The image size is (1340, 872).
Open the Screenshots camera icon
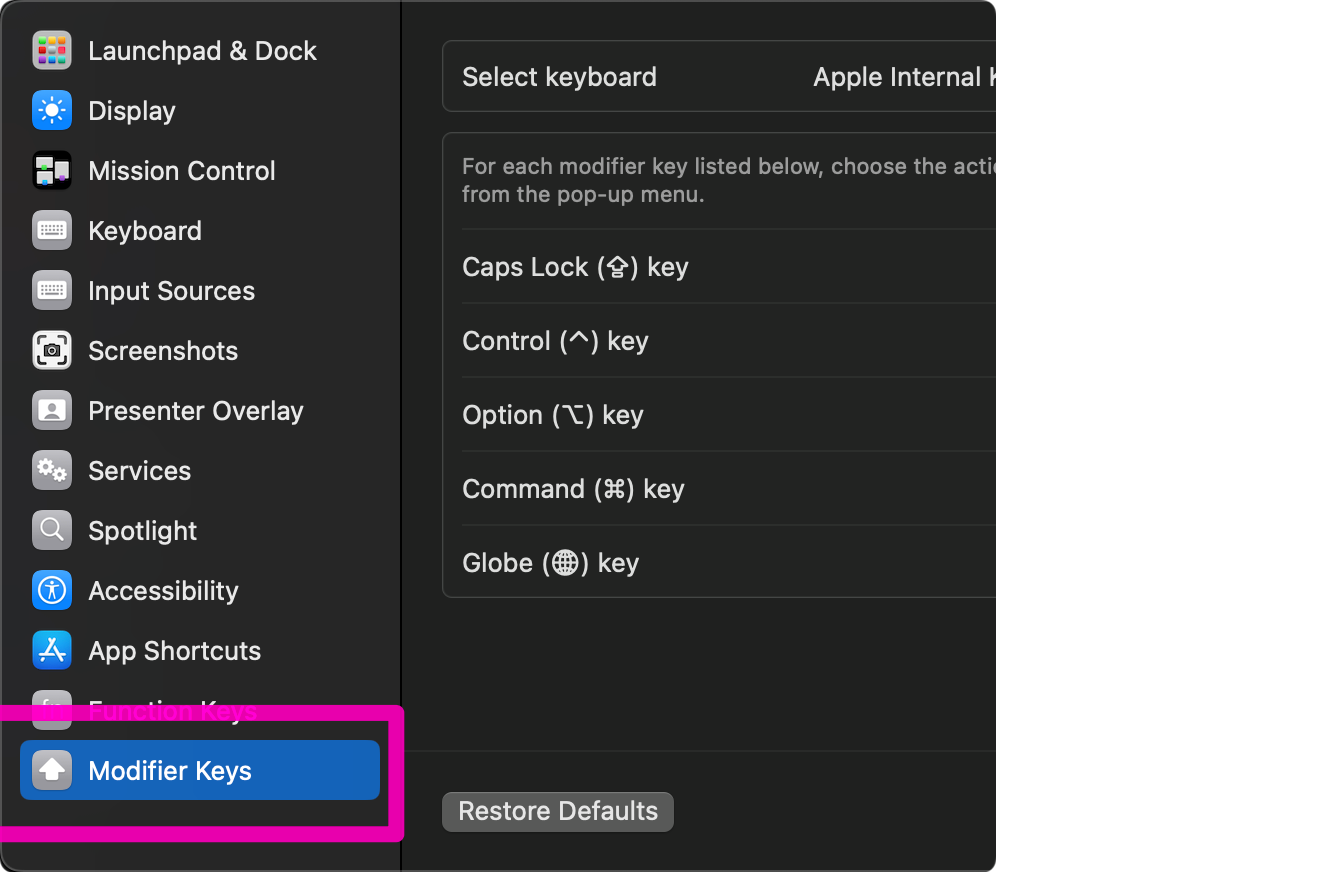pos(52,351)
